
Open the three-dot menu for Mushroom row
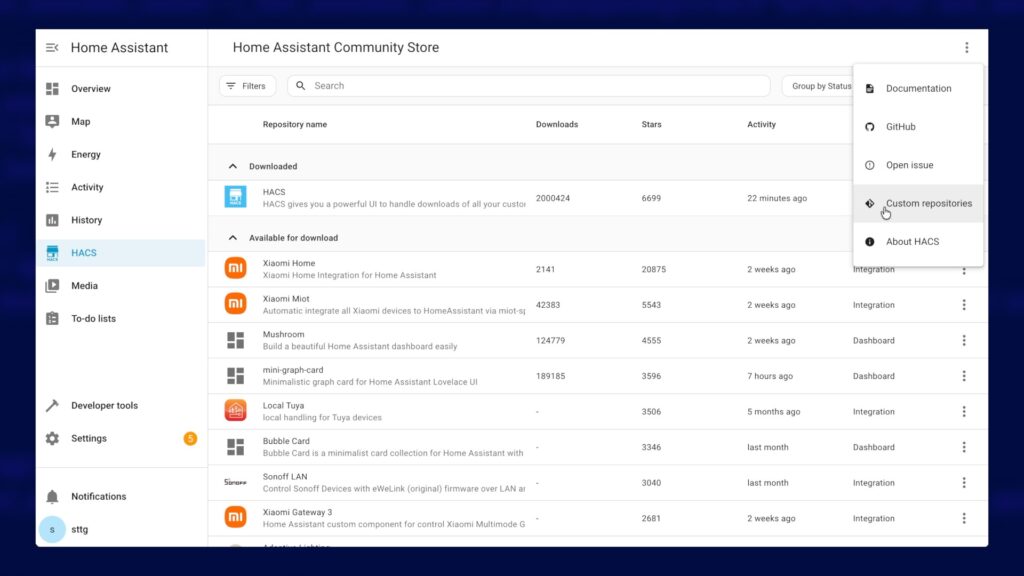point(964,341)
